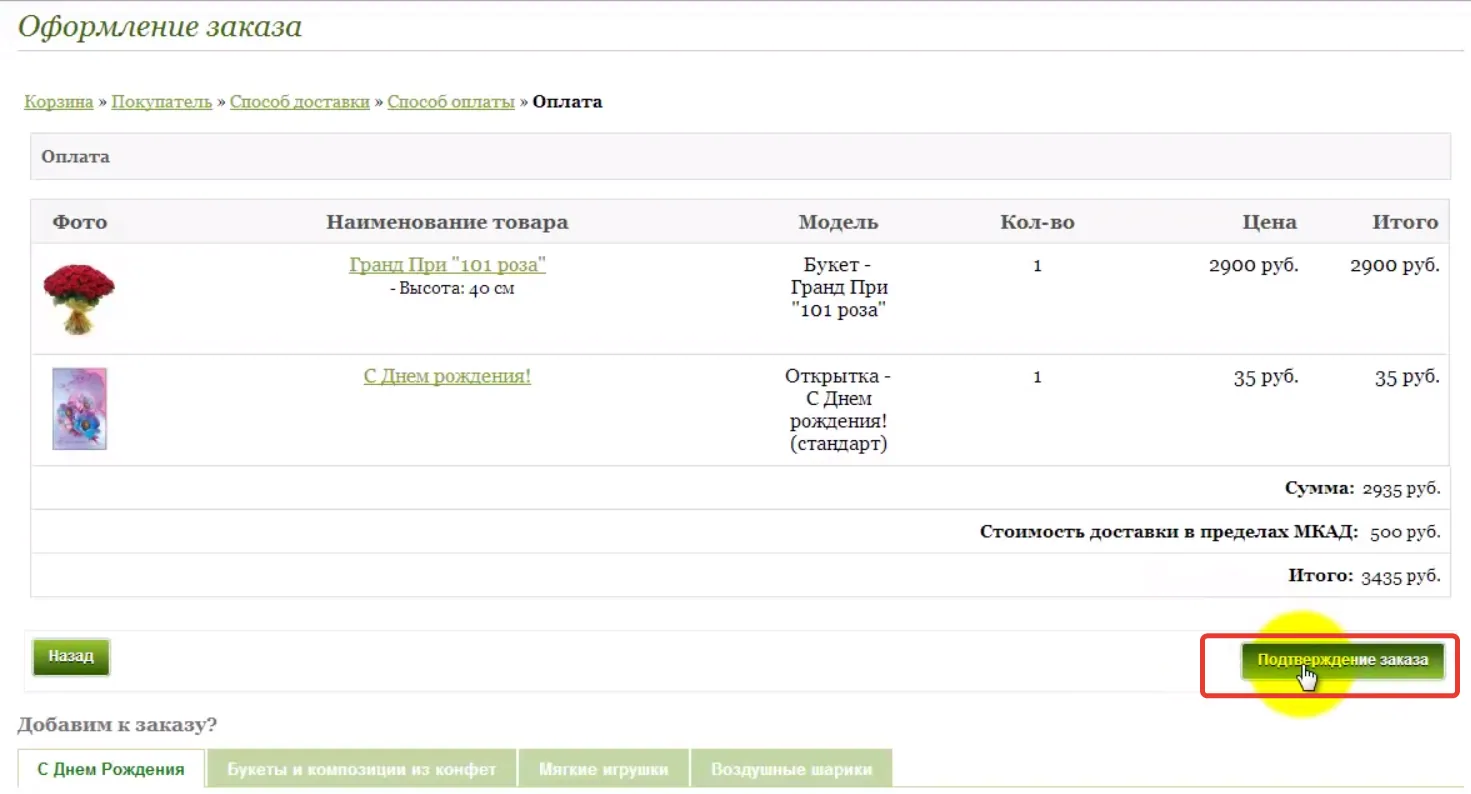Select the С Днем Рождения tab

tap(111, 769)
